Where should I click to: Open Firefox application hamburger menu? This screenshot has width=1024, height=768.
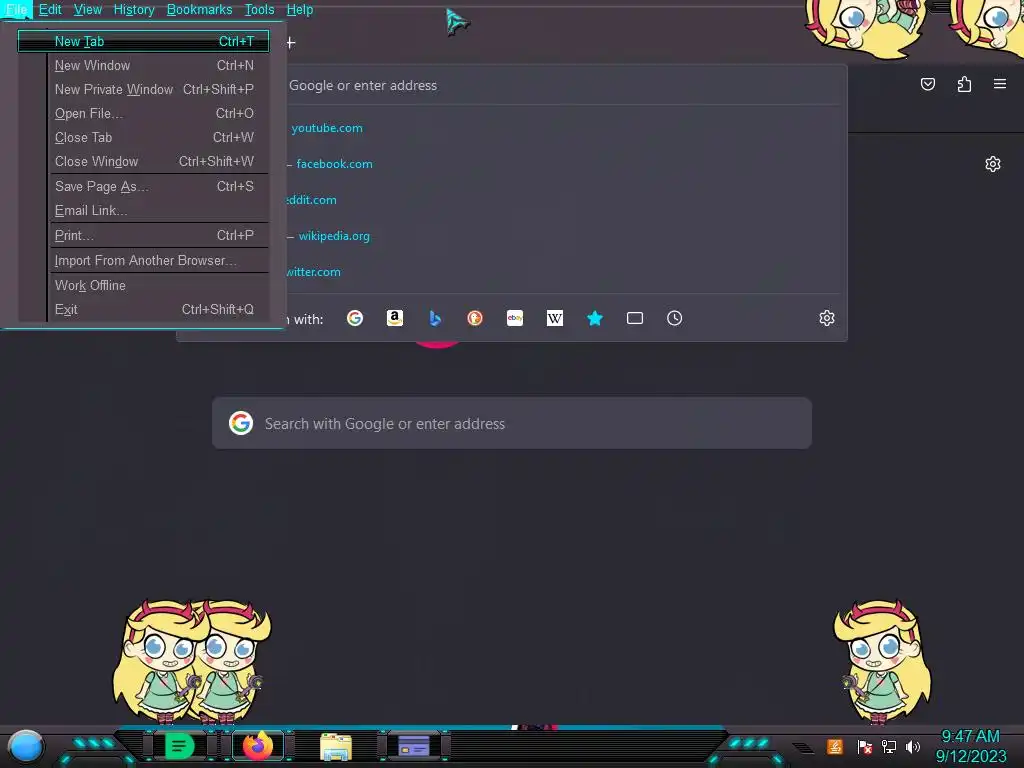coord(1000,84)
